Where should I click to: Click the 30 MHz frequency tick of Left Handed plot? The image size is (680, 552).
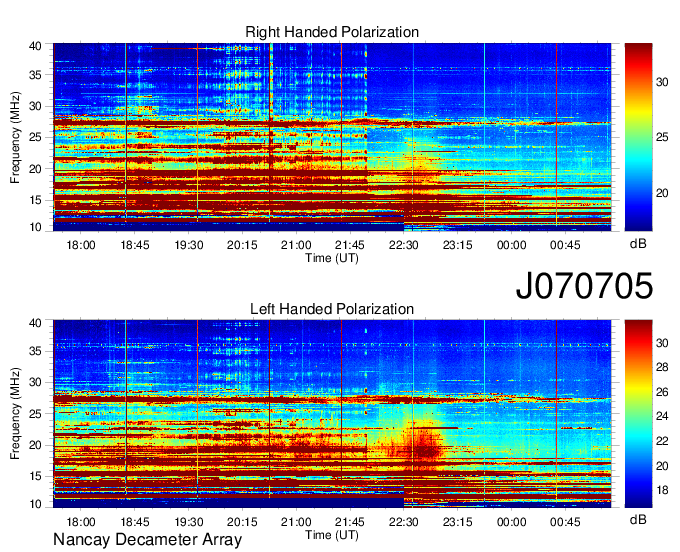[35, 382]
